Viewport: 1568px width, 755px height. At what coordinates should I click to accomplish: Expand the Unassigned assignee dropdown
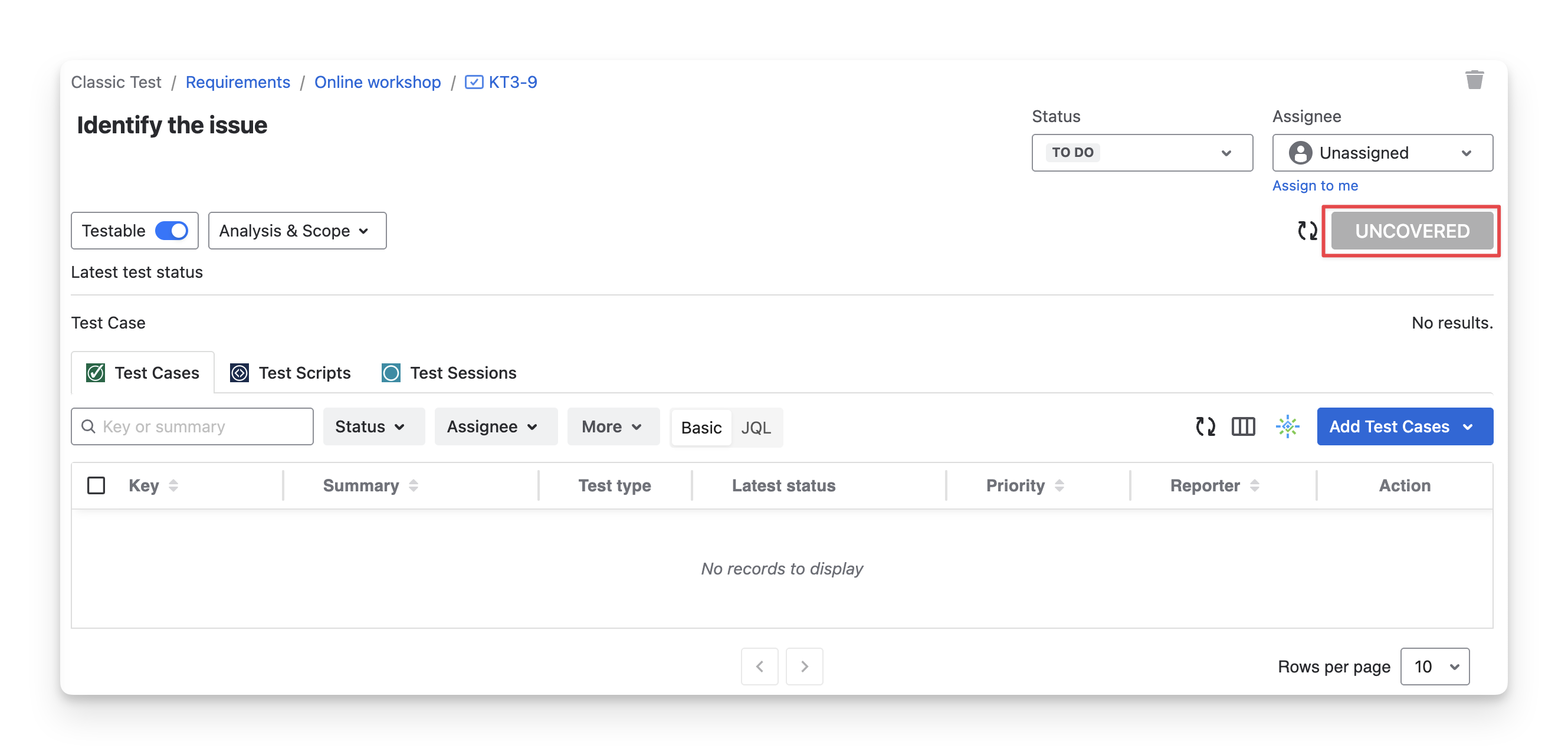coord(1382,153)
